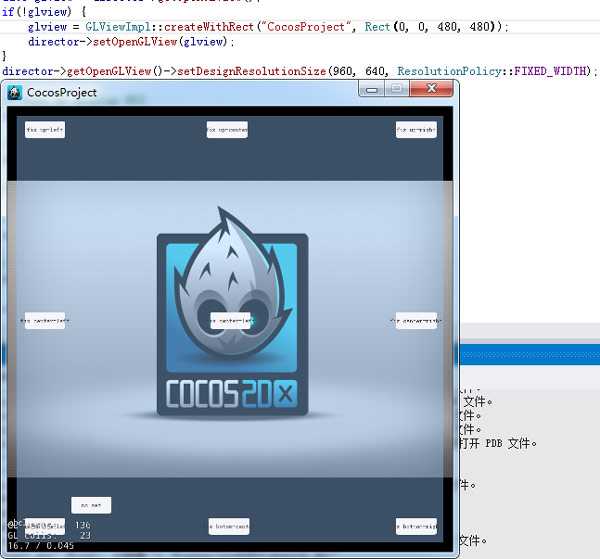Close the CocosProject window

(x=432, y=89)
